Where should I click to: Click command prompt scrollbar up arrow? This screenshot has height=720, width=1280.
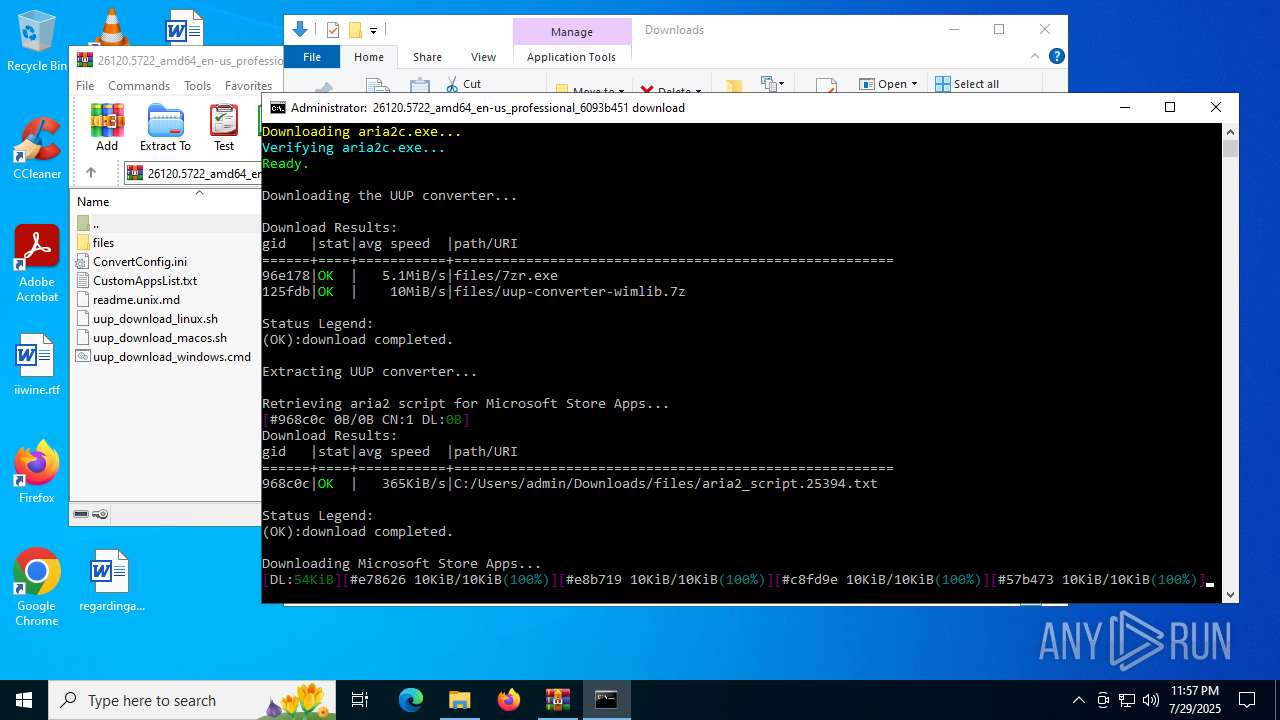coord(1230,131)
